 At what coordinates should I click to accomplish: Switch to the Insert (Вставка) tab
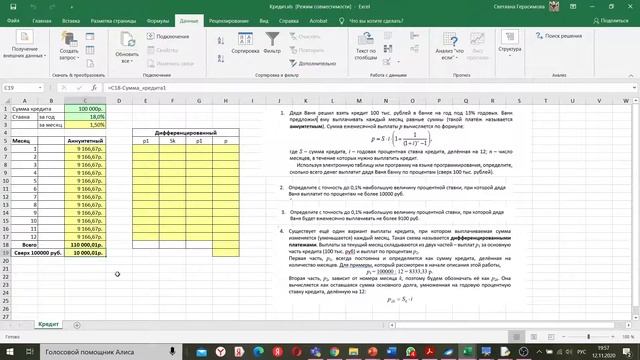click(71, 21)
